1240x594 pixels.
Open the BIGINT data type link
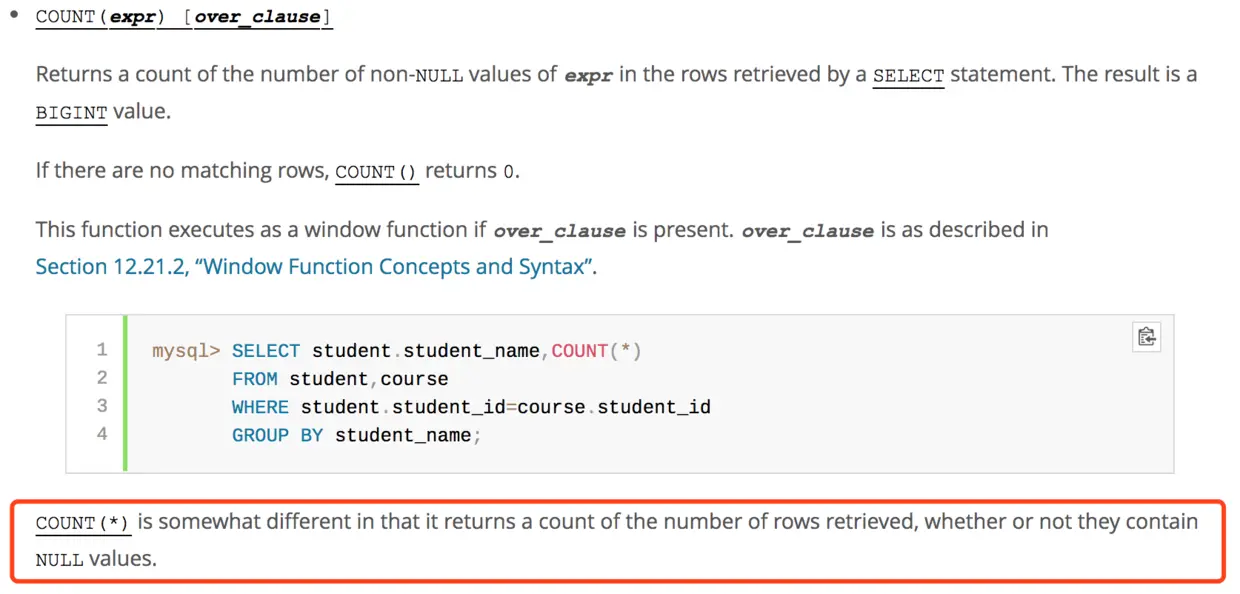pyautogui.click(x=71, y=112)
